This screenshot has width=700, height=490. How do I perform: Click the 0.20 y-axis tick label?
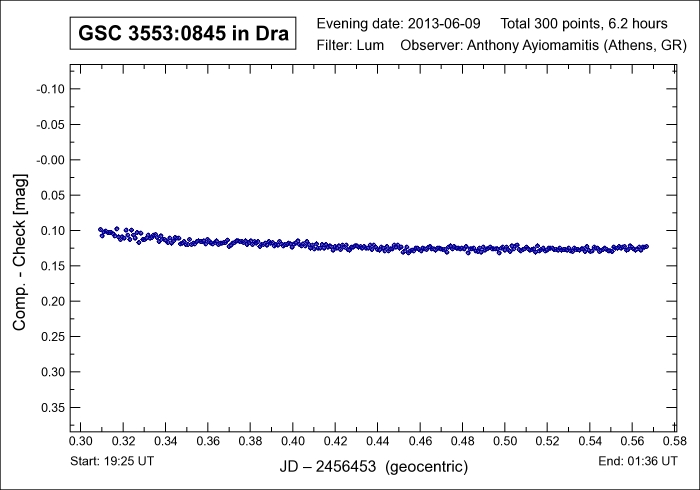pos(51,301)
